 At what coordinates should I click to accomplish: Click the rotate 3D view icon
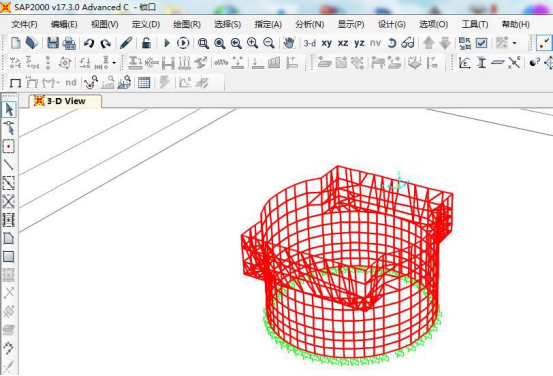tap(392, 43)
